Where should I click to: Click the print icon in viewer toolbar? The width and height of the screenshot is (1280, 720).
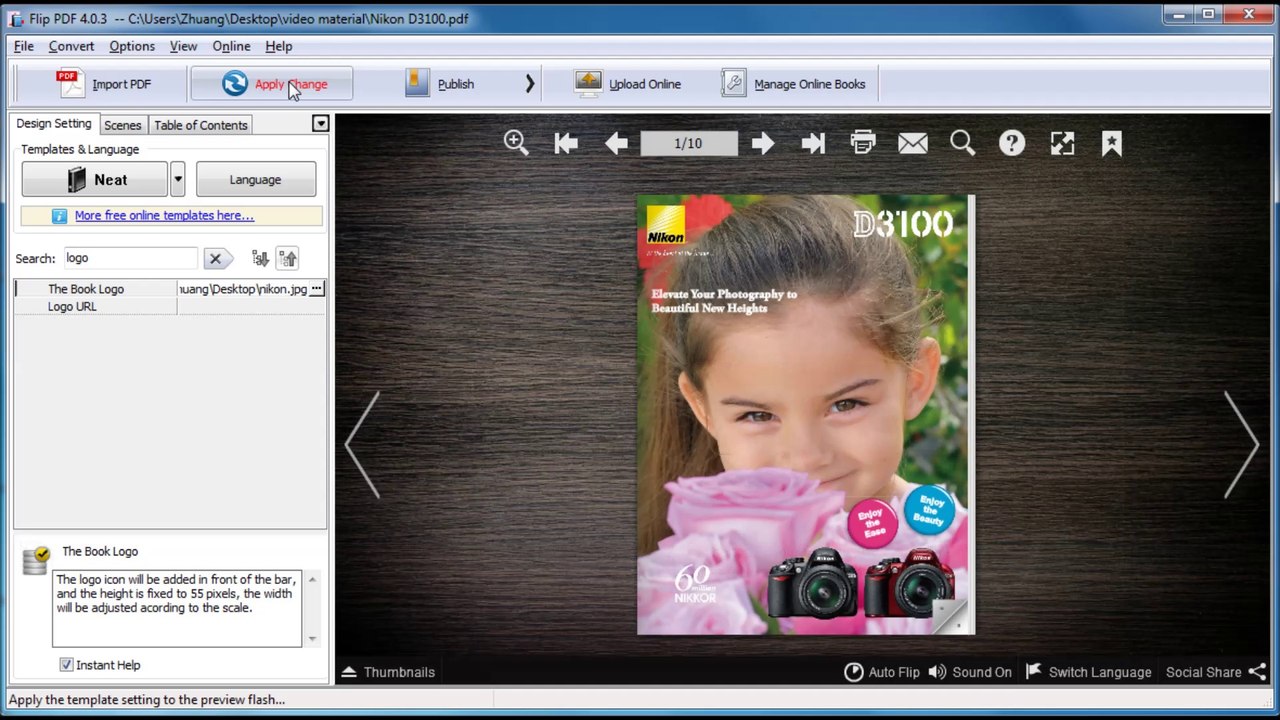coord(863,143)
